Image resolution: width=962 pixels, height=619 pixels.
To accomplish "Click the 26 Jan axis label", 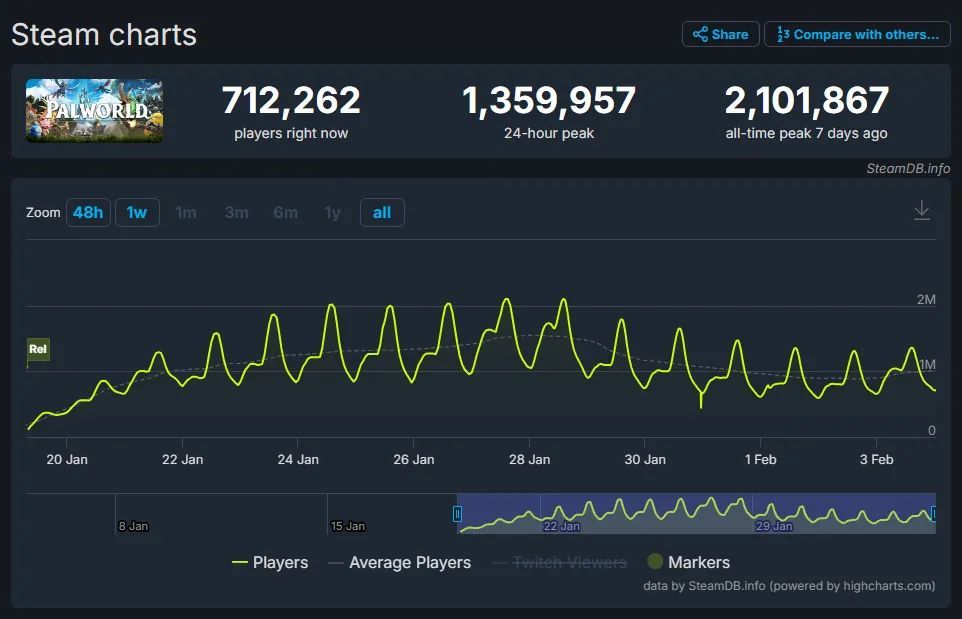I will pos(414,459).
